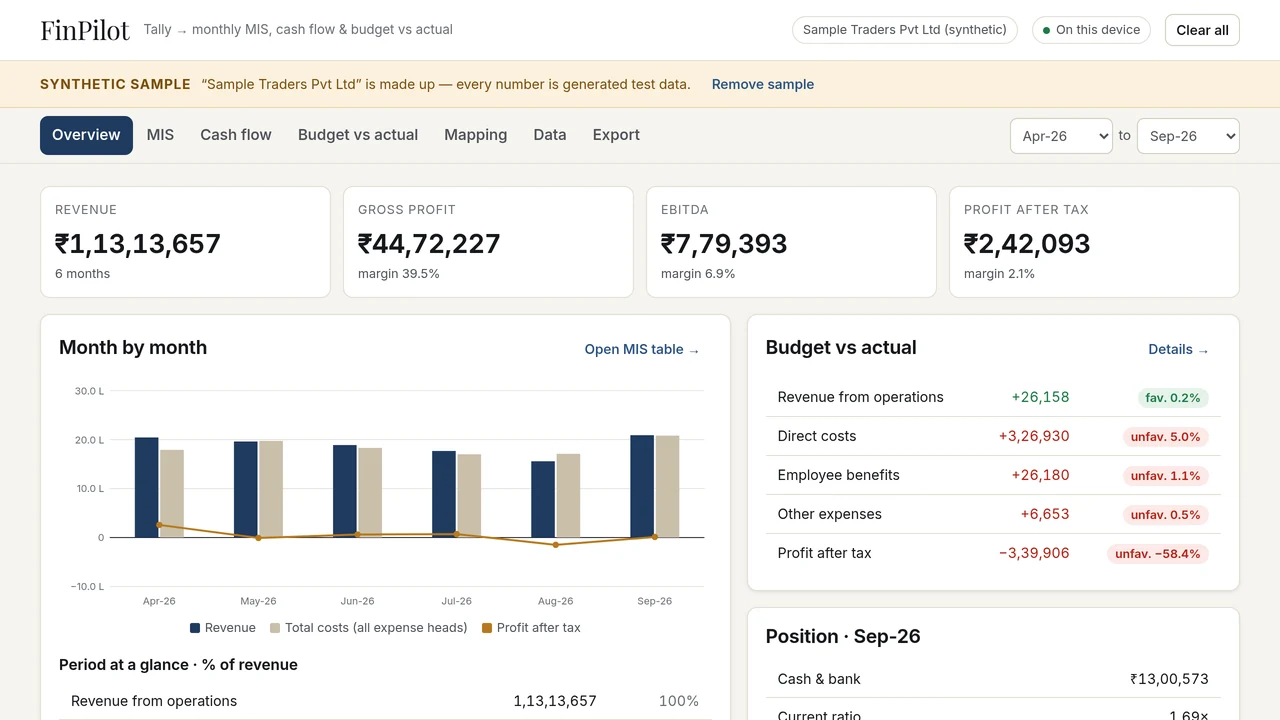Click the On this device status chip
1280x720 pixels.
click(1092, 30)
